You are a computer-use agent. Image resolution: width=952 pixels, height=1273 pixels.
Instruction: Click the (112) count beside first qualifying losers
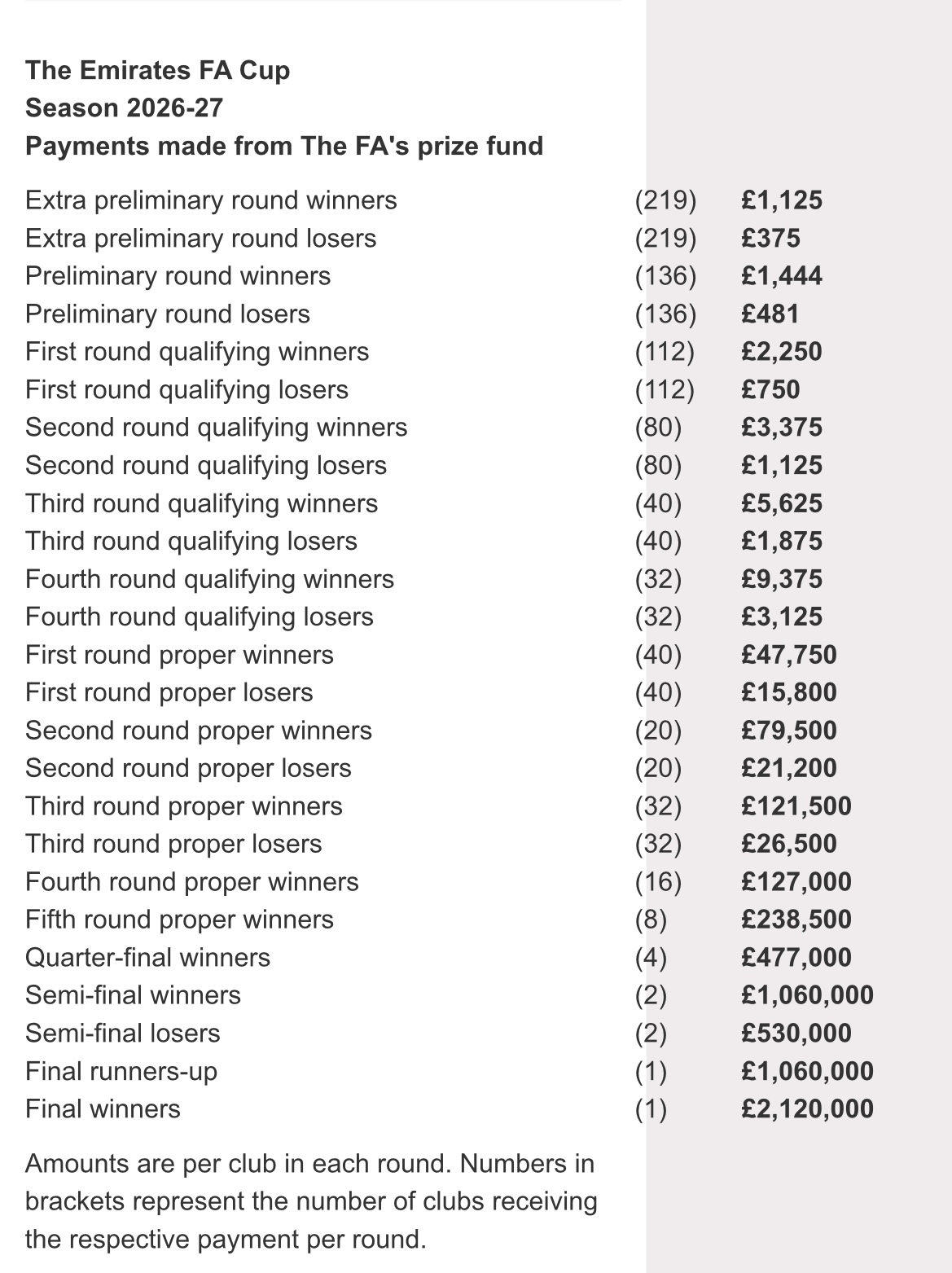point(665,389)
